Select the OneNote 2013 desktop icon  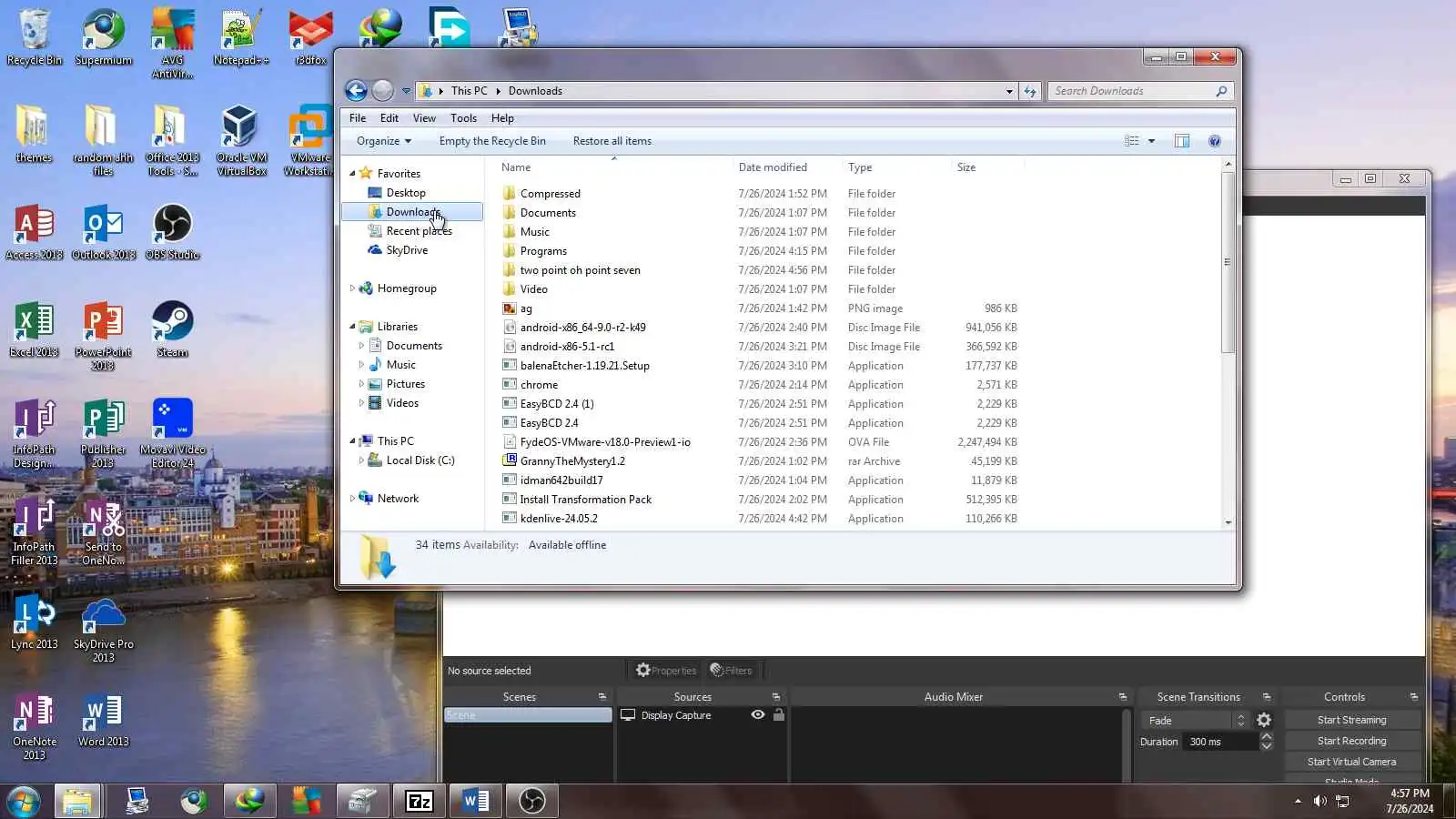point(35,725)
